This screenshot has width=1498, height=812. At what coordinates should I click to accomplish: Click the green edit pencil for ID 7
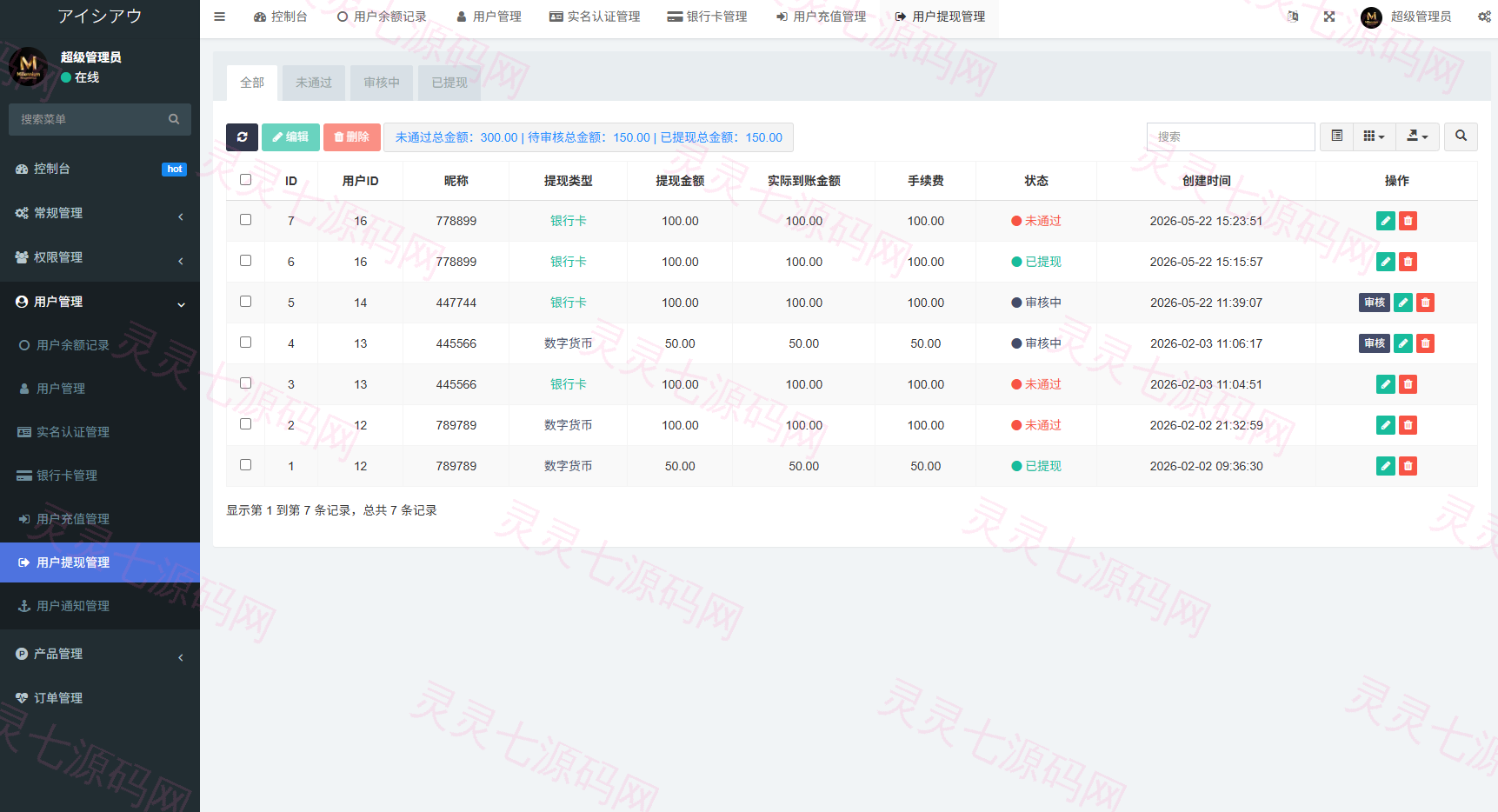pos(1386,221)
